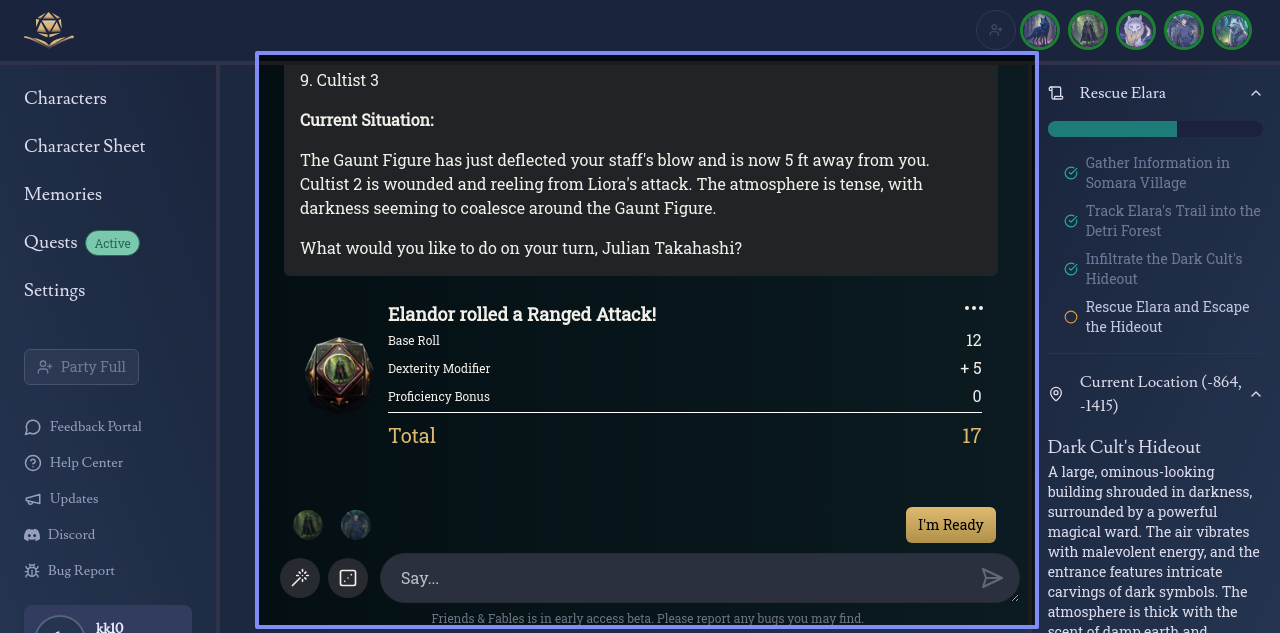1280x633 pixels.
Task: Open the Characters menu item
Action: click(65, 98)
